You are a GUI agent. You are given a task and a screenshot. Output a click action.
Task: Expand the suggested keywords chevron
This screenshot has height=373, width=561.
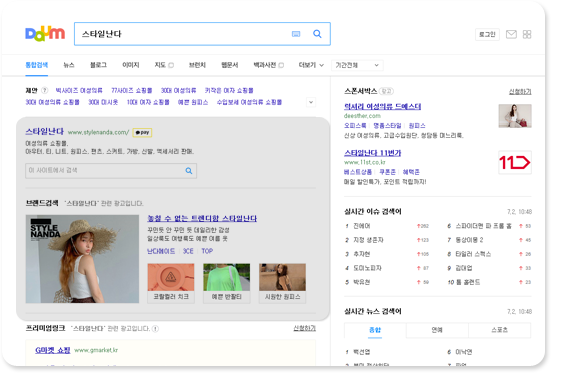coord(311,102)
